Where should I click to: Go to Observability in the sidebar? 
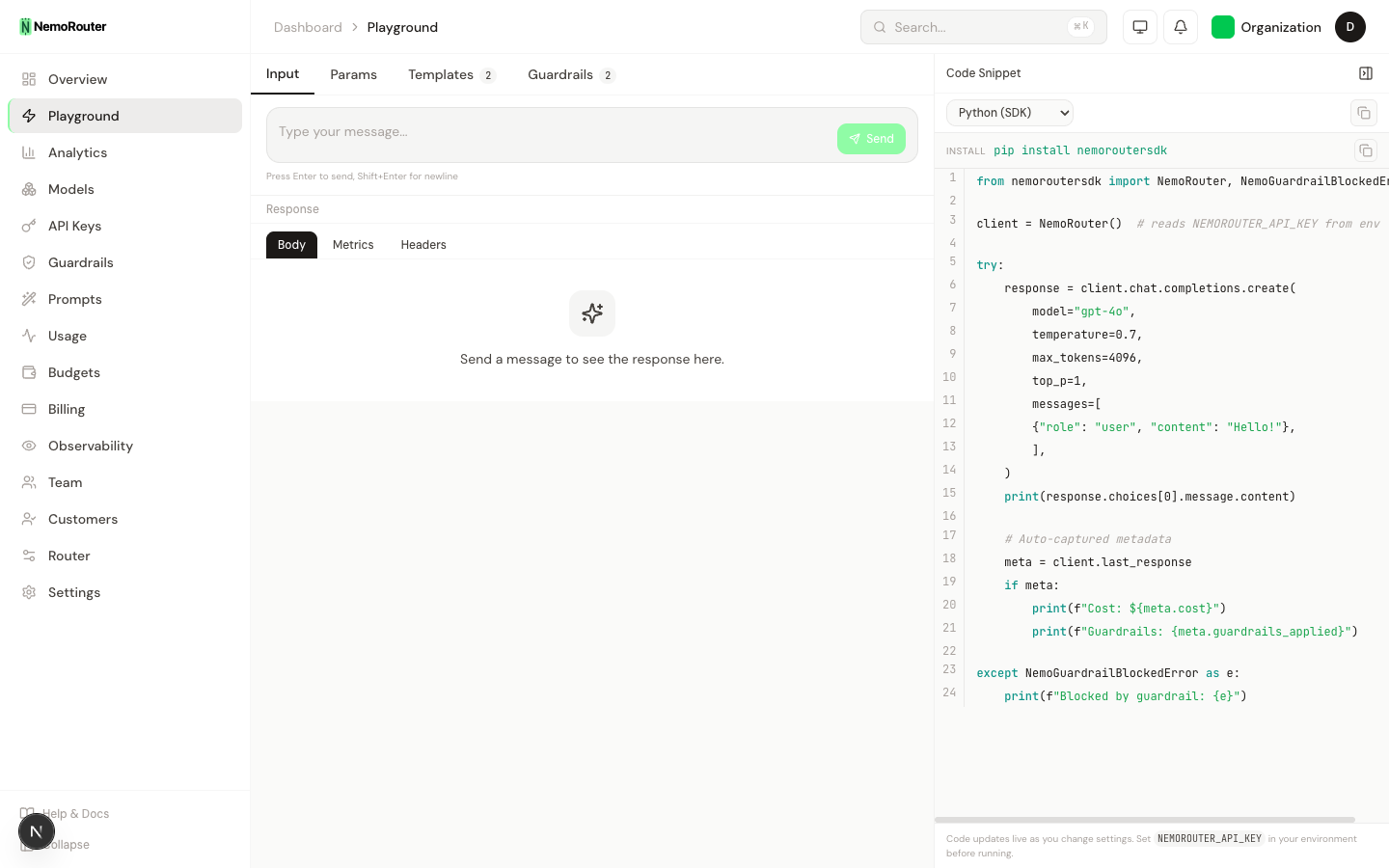90,446
